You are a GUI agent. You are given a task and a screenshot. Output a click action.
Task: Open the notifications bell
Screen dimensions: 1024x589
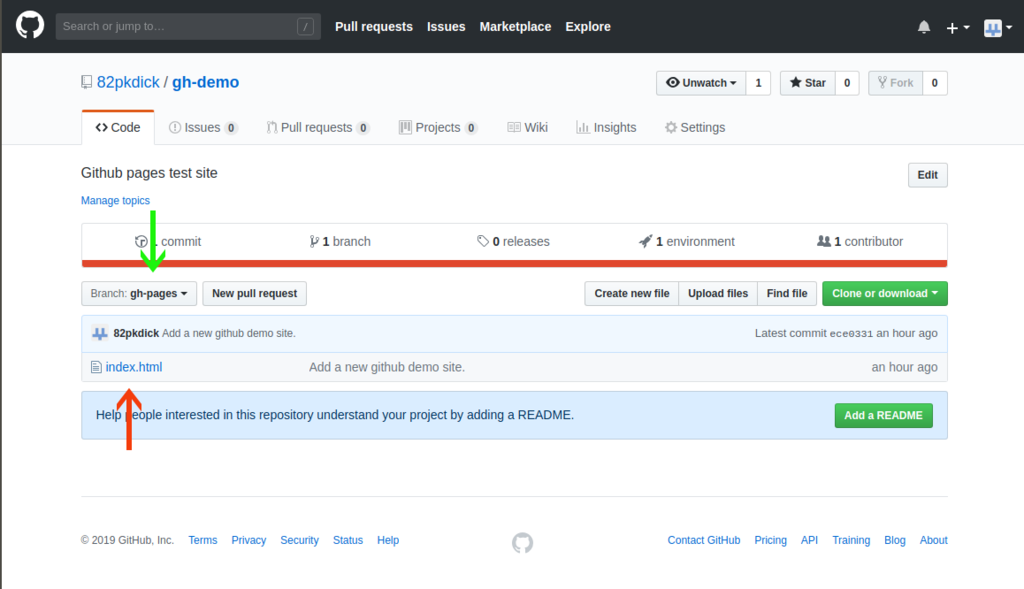point(923,27)
